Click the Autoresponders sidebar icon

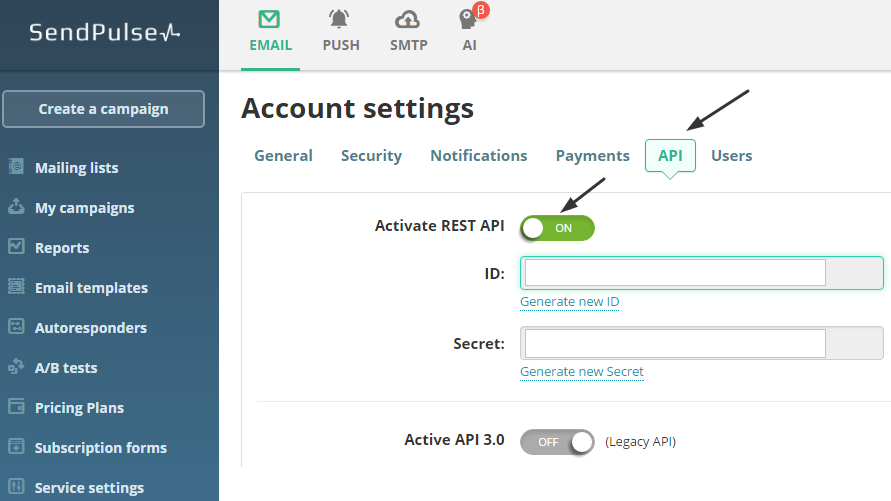tap(16, 327)
